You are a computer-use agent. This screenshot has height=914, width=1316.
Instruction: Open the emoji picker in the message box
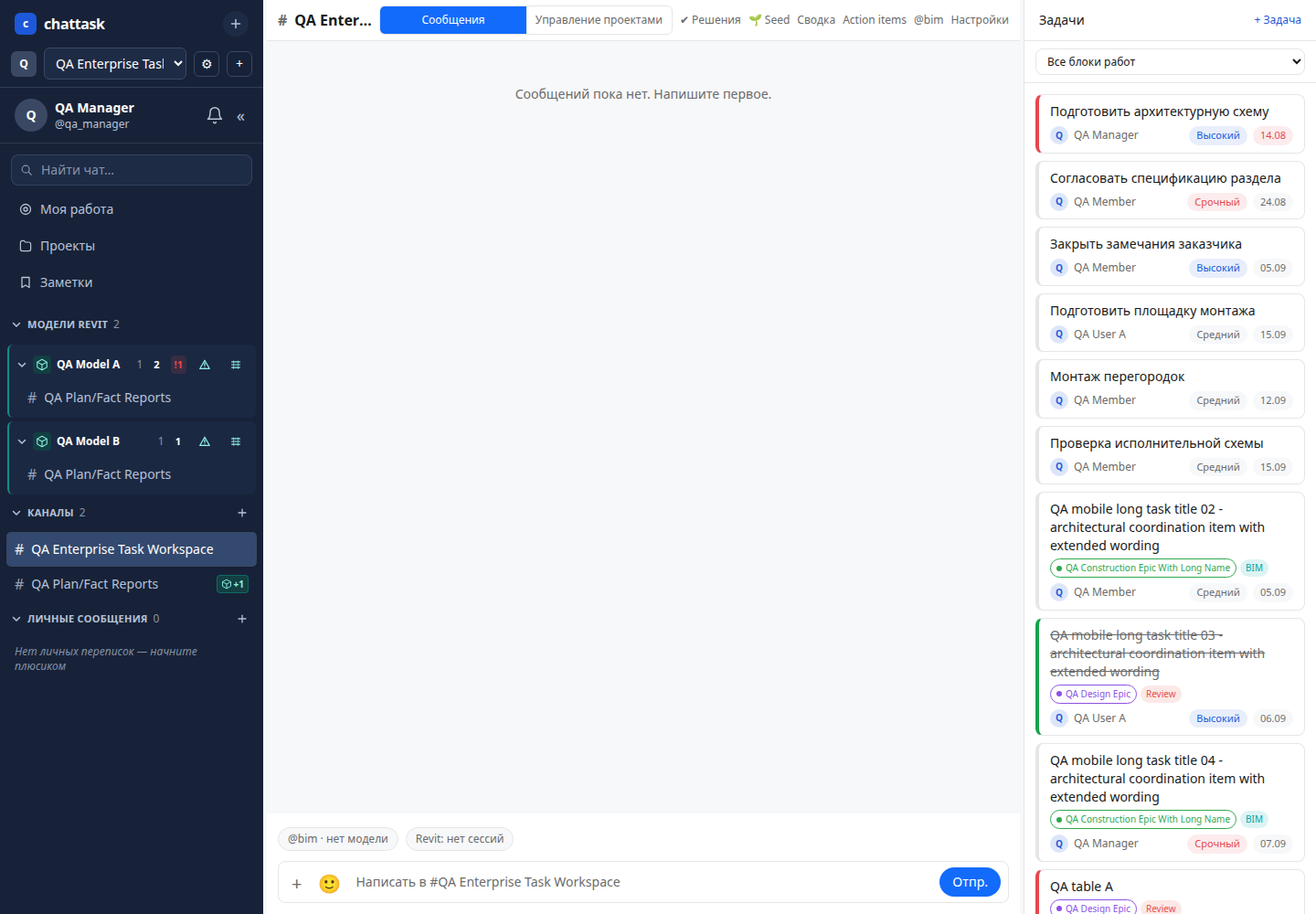pos(329,883)
